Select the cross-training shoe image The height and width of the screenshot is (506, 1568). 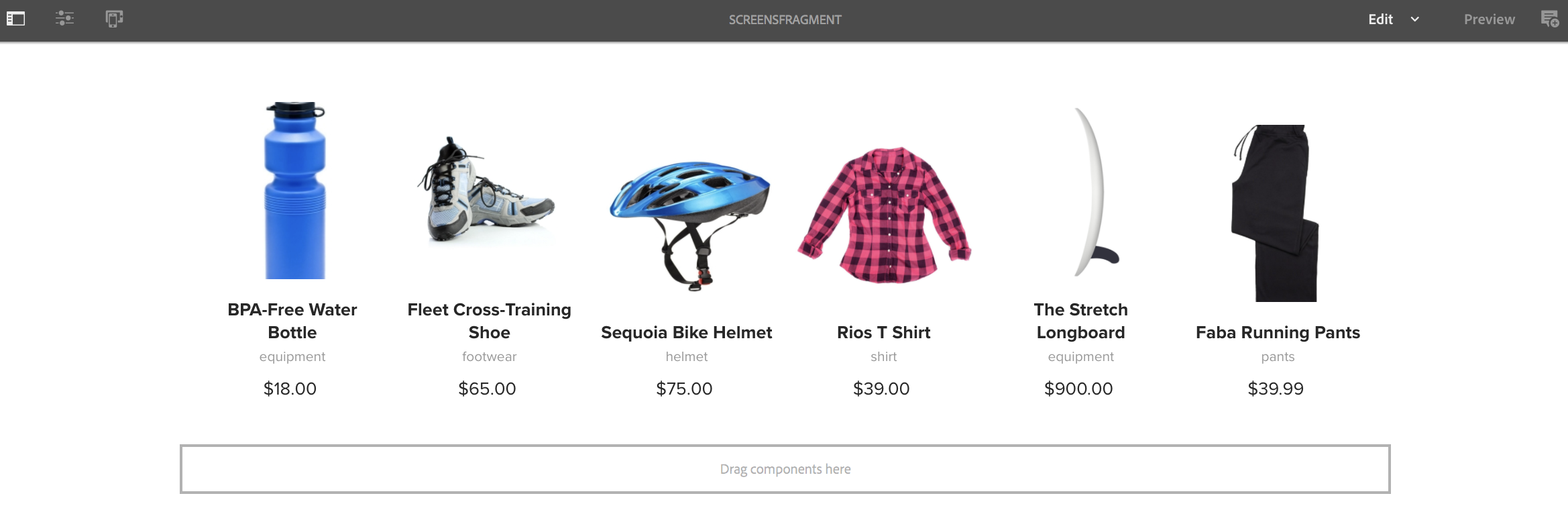(487, 189)
